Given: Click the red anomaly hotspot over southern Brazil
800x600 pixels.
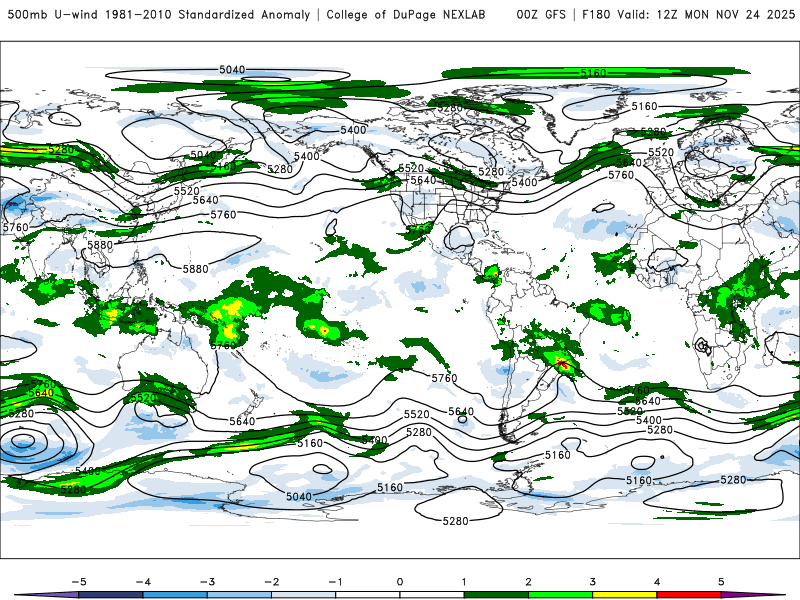Looking at the screenshot, I should [562, 364].
